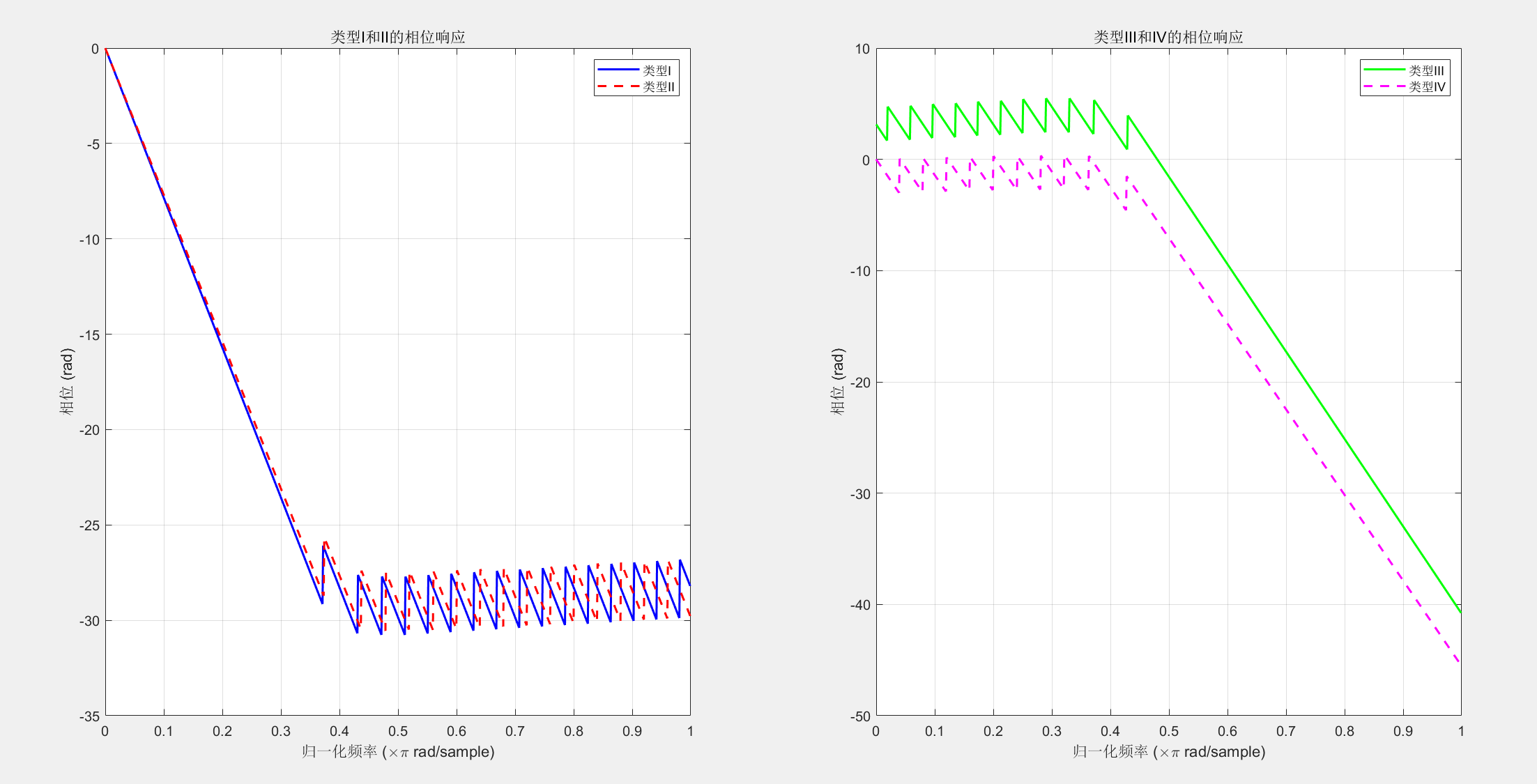Select the title 类型III和IV的相位响应
Viewport: 1537px width, 784px height.
tap(1168, 37)
